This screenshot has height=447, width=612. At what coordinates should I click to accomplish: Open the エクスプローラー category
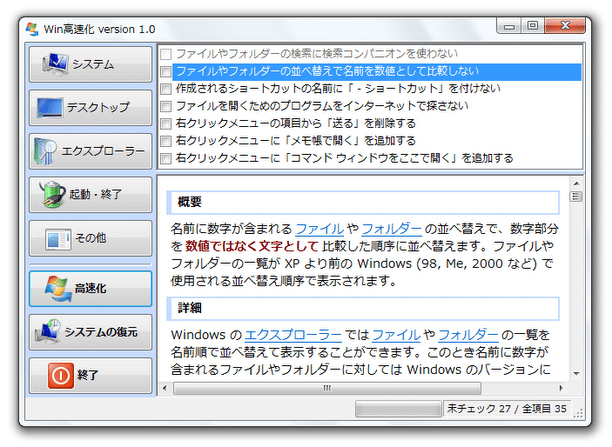tap(91, 151)
